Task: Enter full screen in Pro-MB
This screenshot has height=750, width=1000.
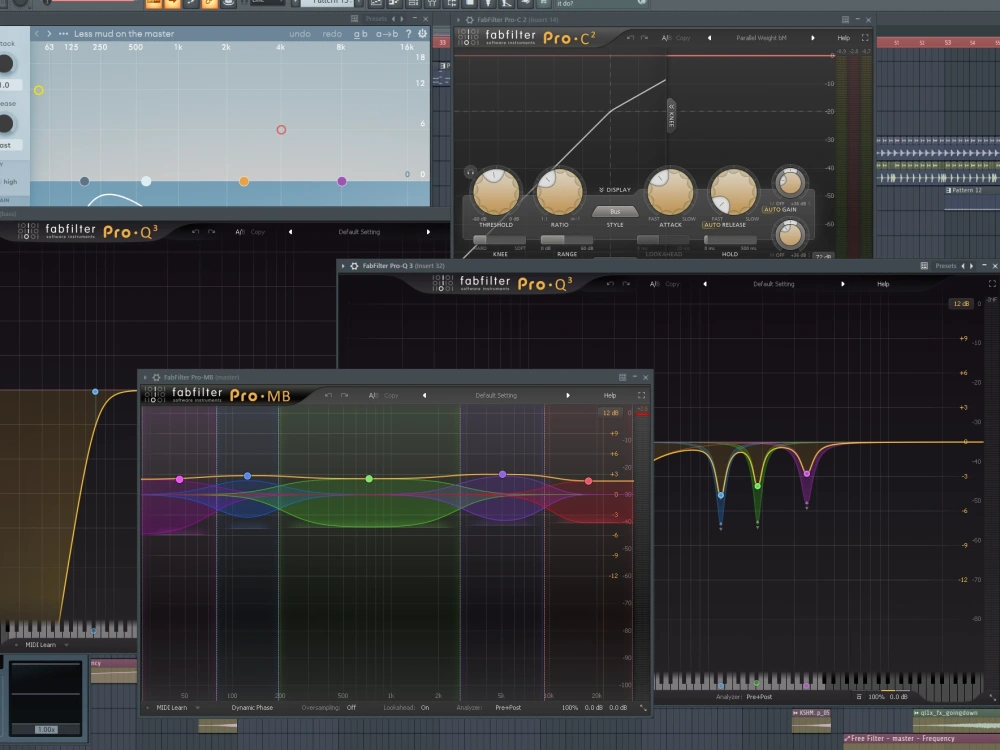Action: [642, 395]
